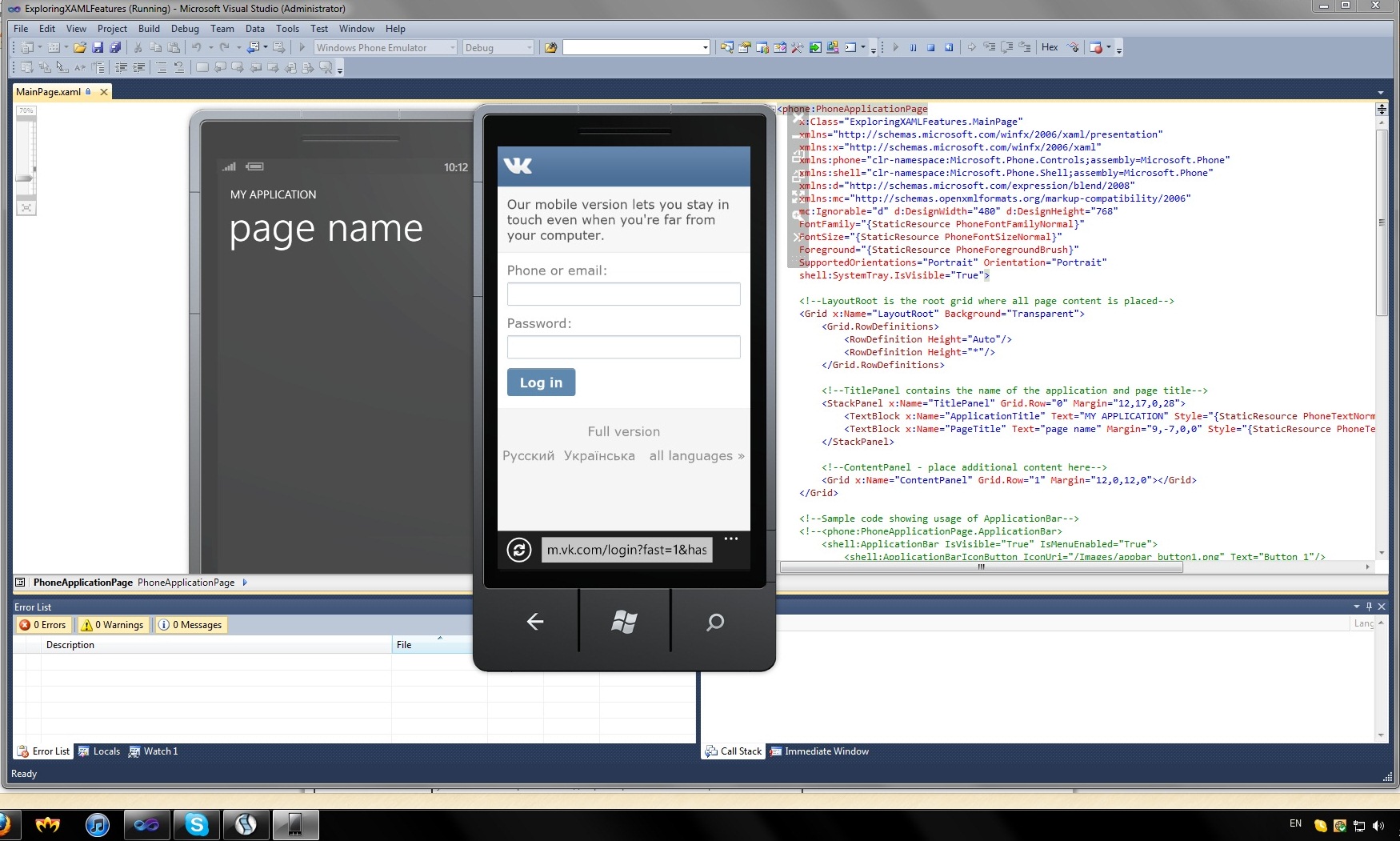Viewport: 1400px width, 841px height.
Task: Click the Step Out icon
Action: [x=1025, y=47]
